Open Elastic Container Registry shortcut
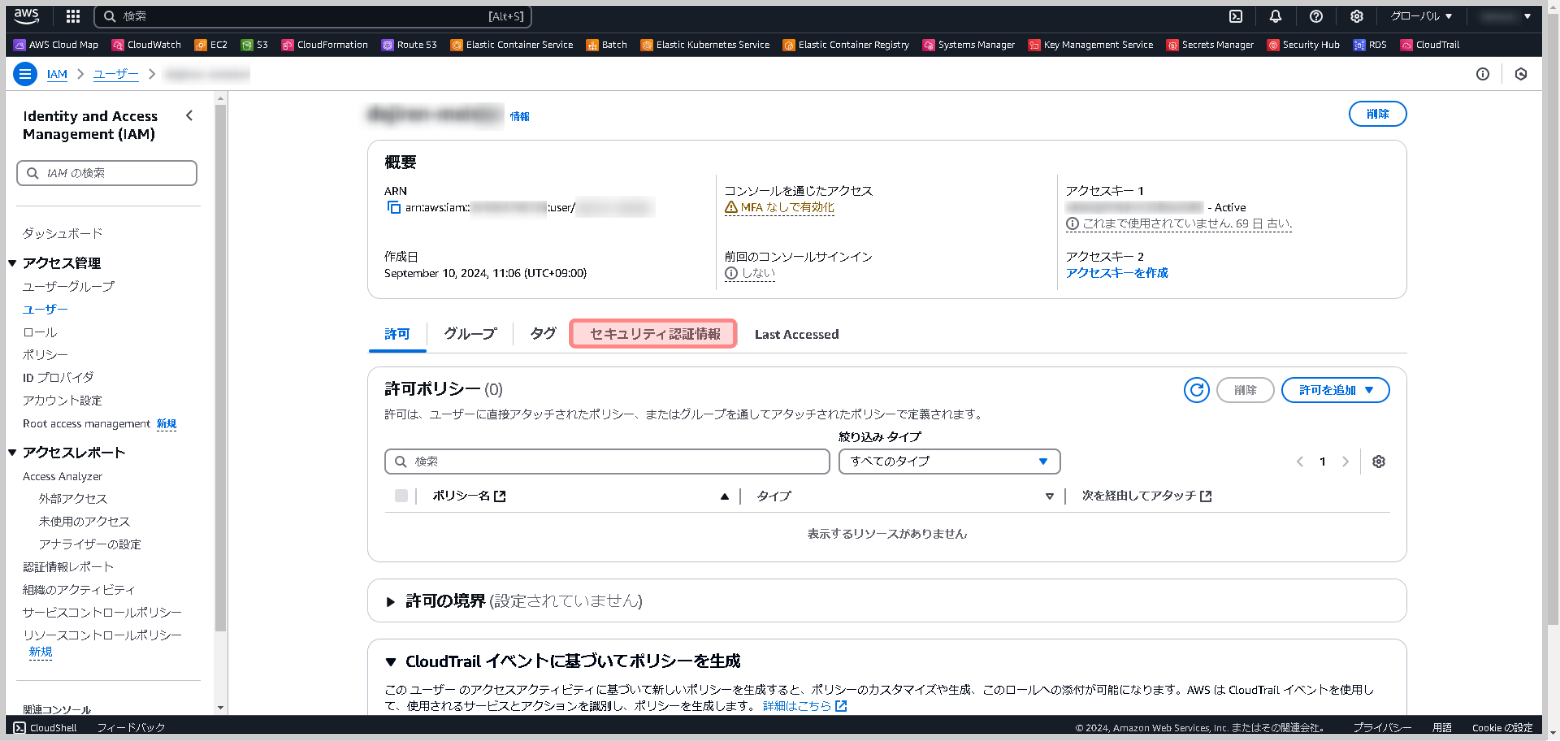 tap(846, 45)
